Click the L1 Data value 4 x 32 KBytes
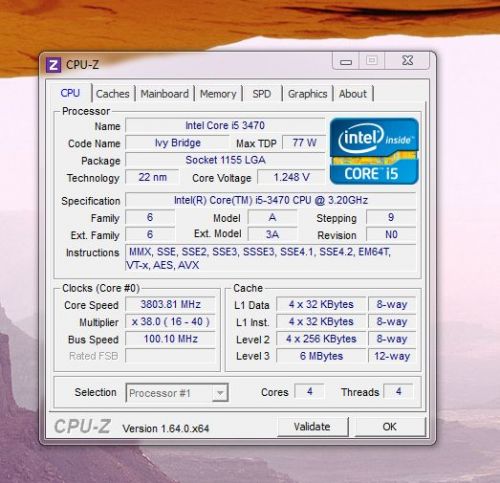 click(x=321, y=304)
